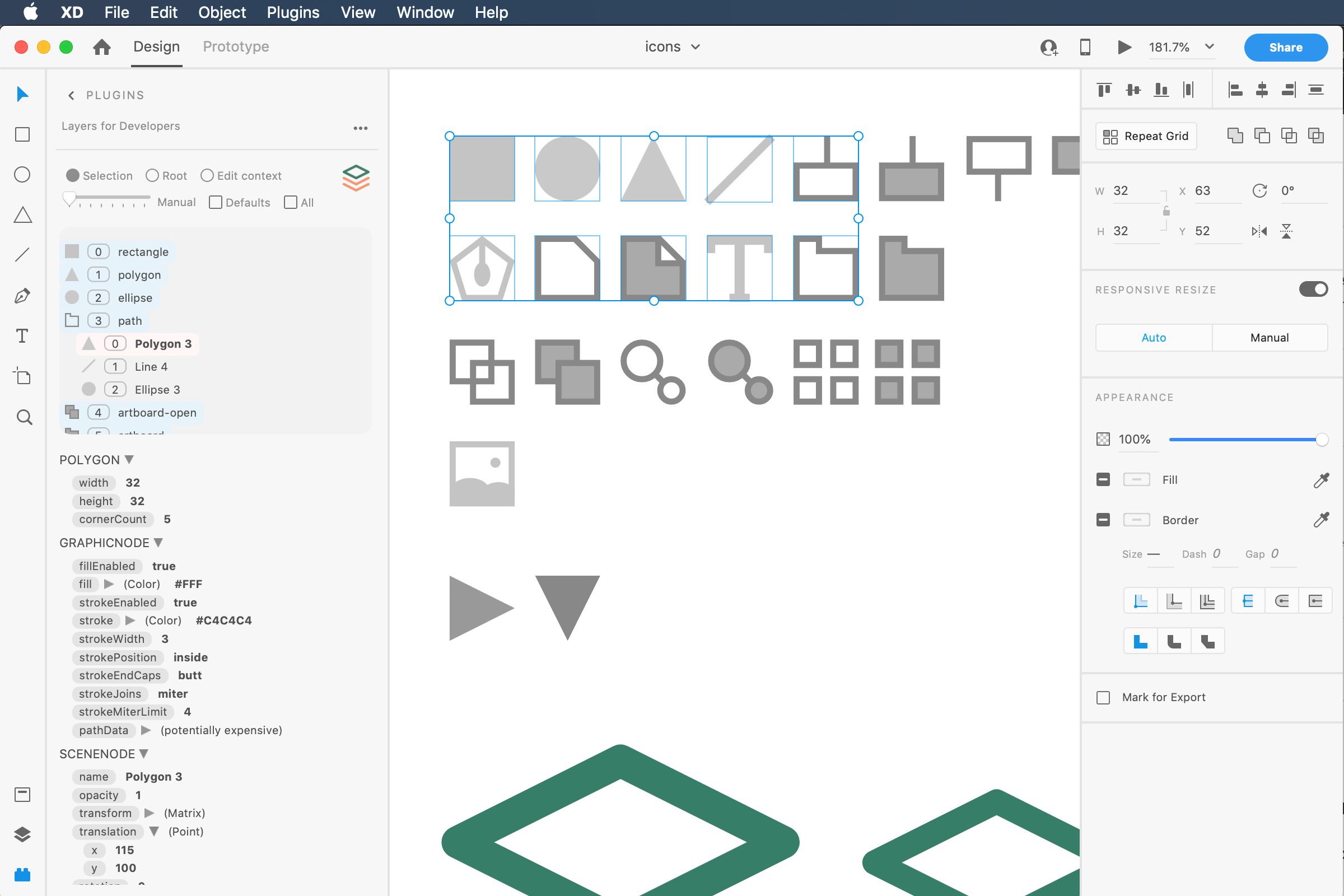Switch to Prototype tab
Image resolution: width=1344 pixels, height=896 pixels.
coord(236,47)
